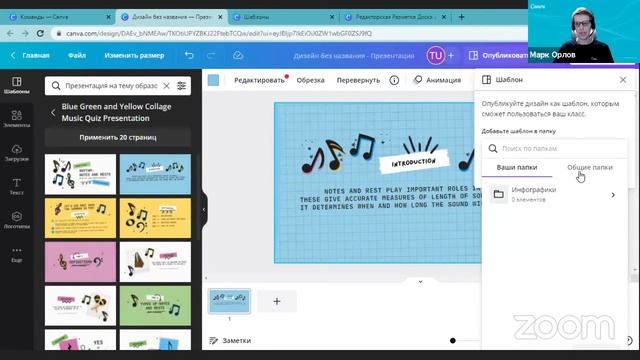Go back from the Music Quiz template
This screenshot has width=640, height=360.
[x=53, y=112]
